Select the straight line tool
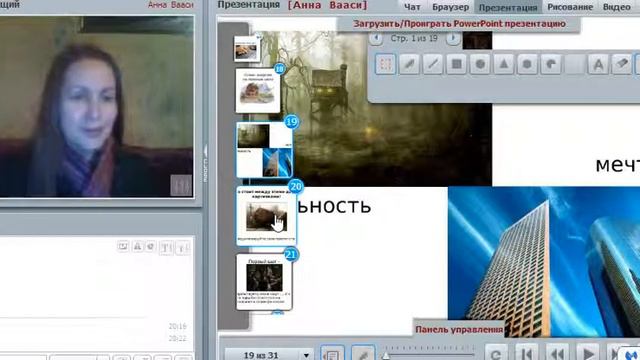 click(x=433, y=64)
